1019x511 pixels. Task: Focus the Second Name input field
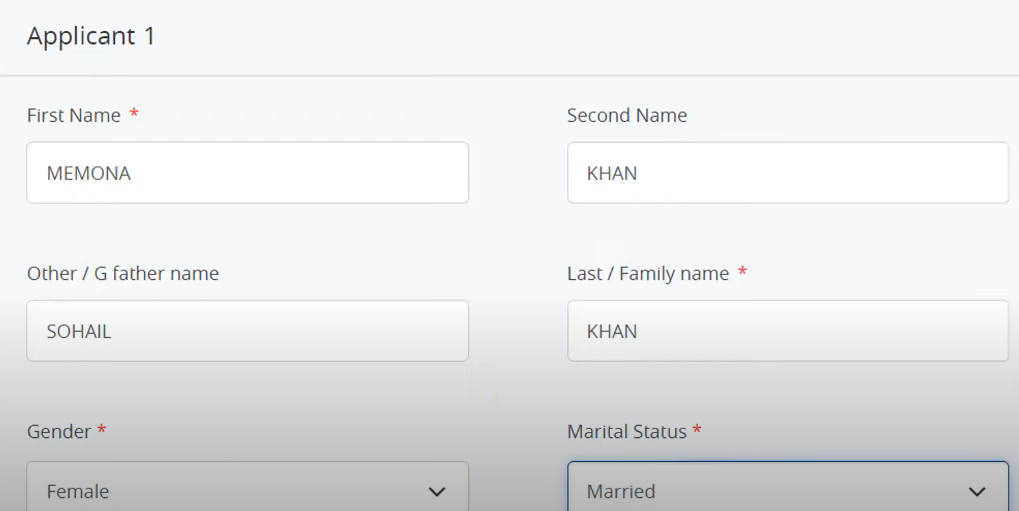(788, 173)
